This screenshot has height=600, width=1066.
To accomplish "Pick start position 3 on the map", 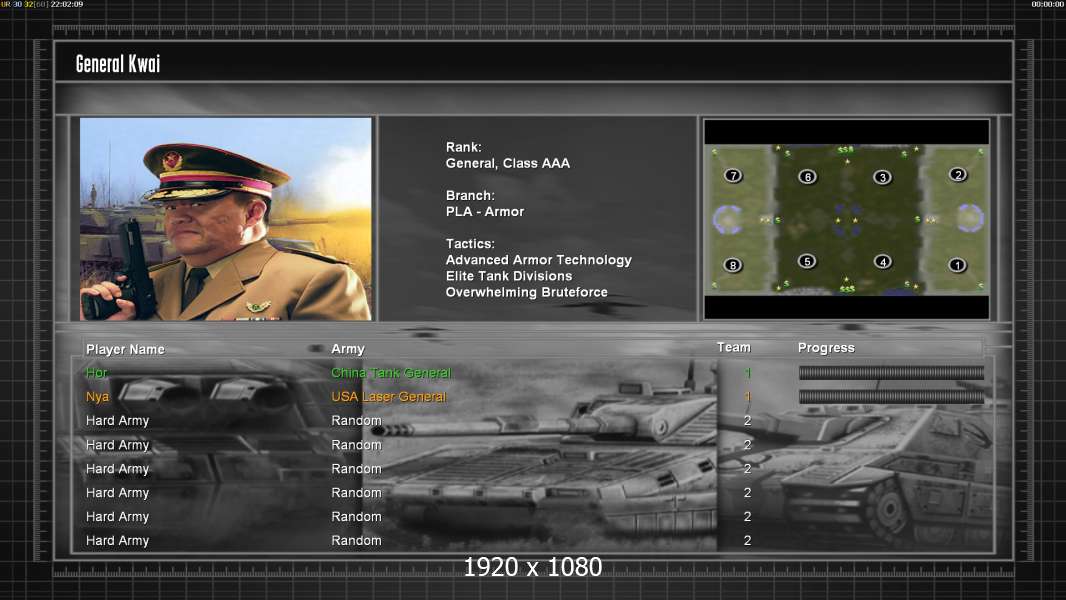I will click(x=882, y=177).
